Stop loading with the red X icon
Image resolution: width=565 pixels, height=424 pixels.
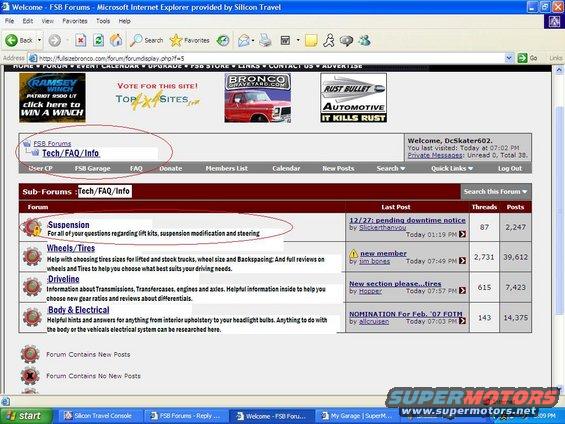point(80,40)
